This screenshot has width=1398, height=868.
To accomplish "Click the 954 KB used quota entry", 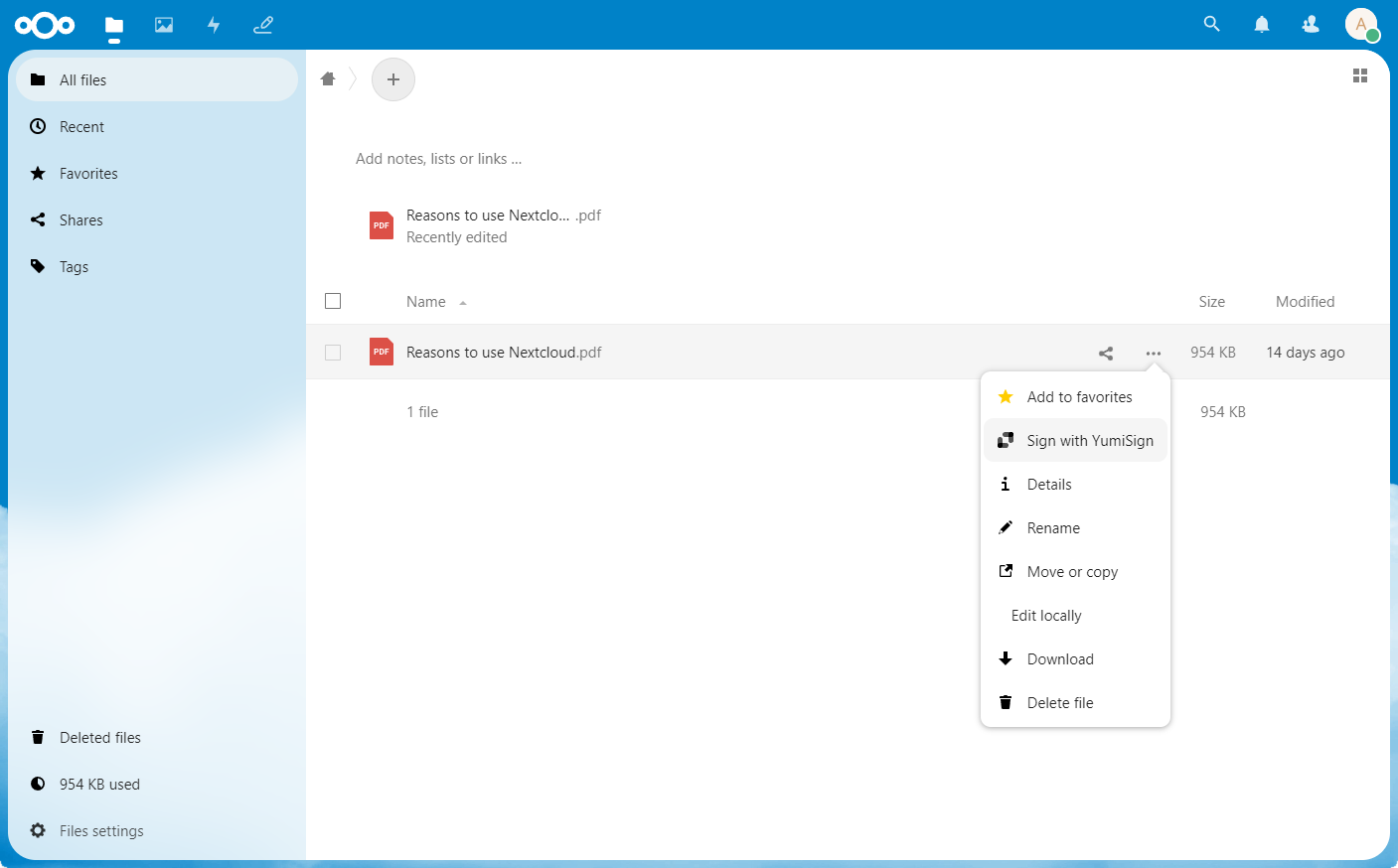I will [x=157, y=784].
